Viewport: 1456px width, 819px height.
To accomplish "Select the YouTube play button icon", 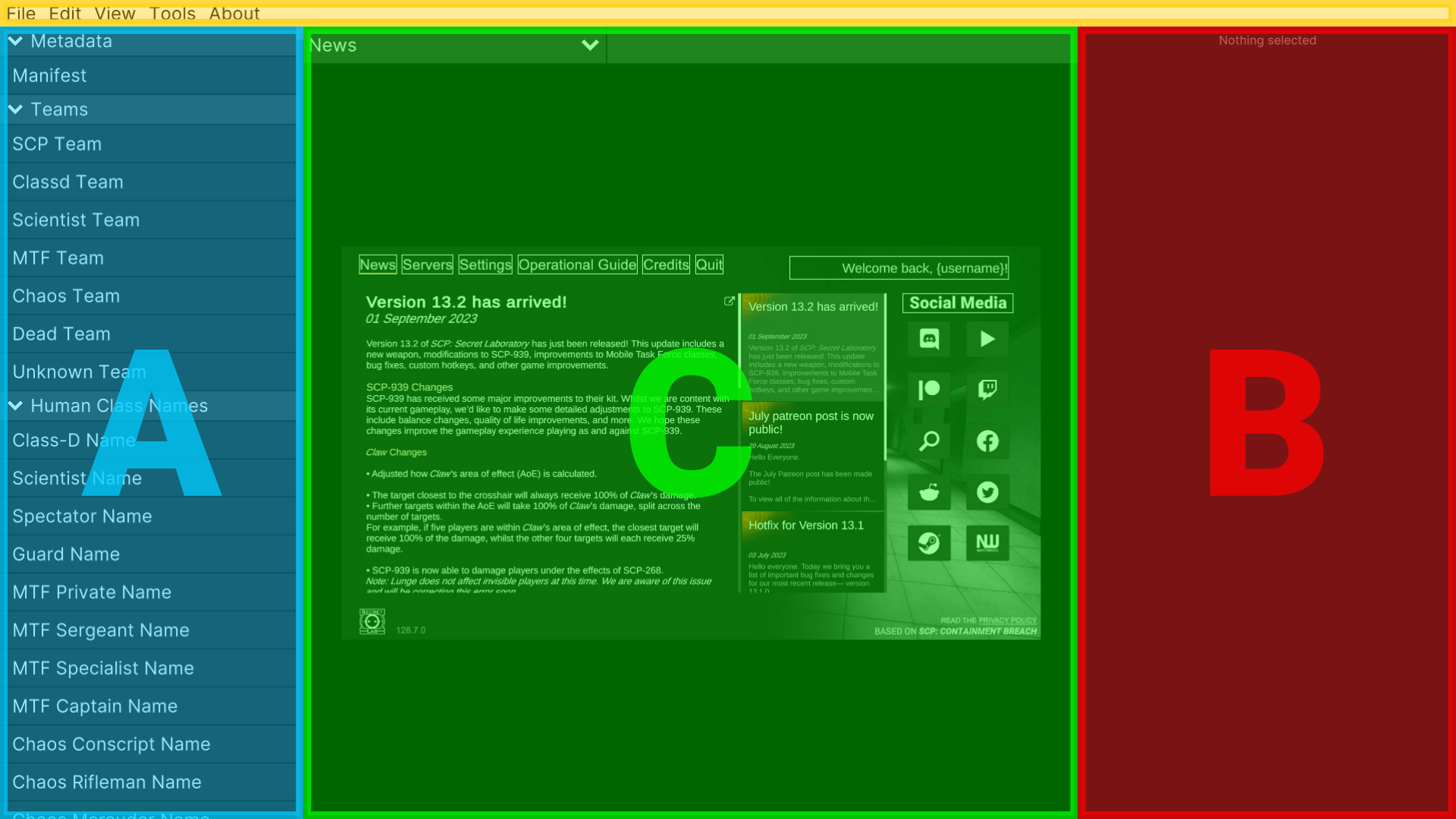I will point(987,339).
